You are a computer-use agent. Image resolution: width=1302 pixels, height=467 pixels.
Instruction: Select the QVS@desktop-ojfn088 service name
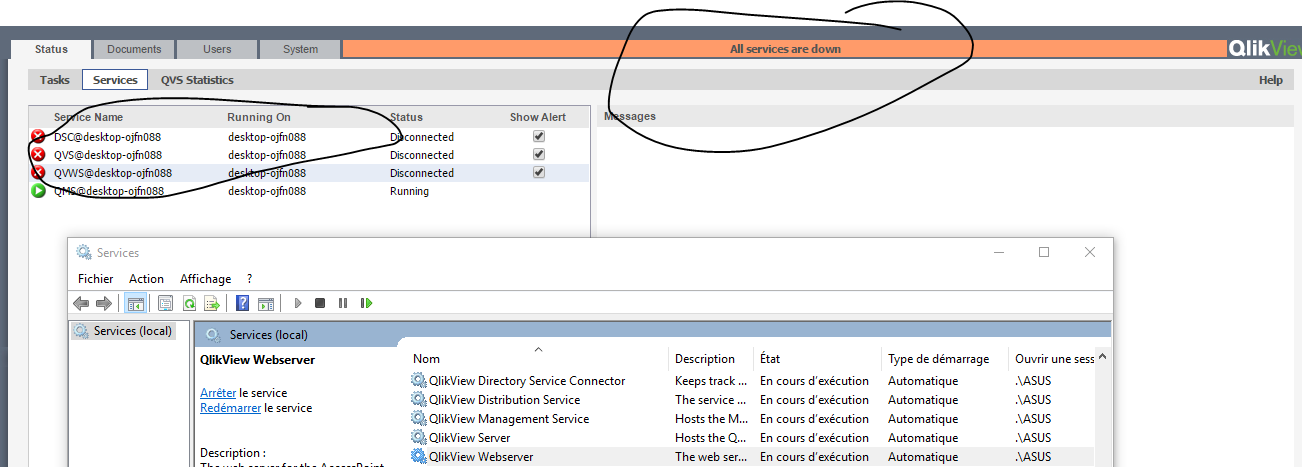(x=108, y=155)
